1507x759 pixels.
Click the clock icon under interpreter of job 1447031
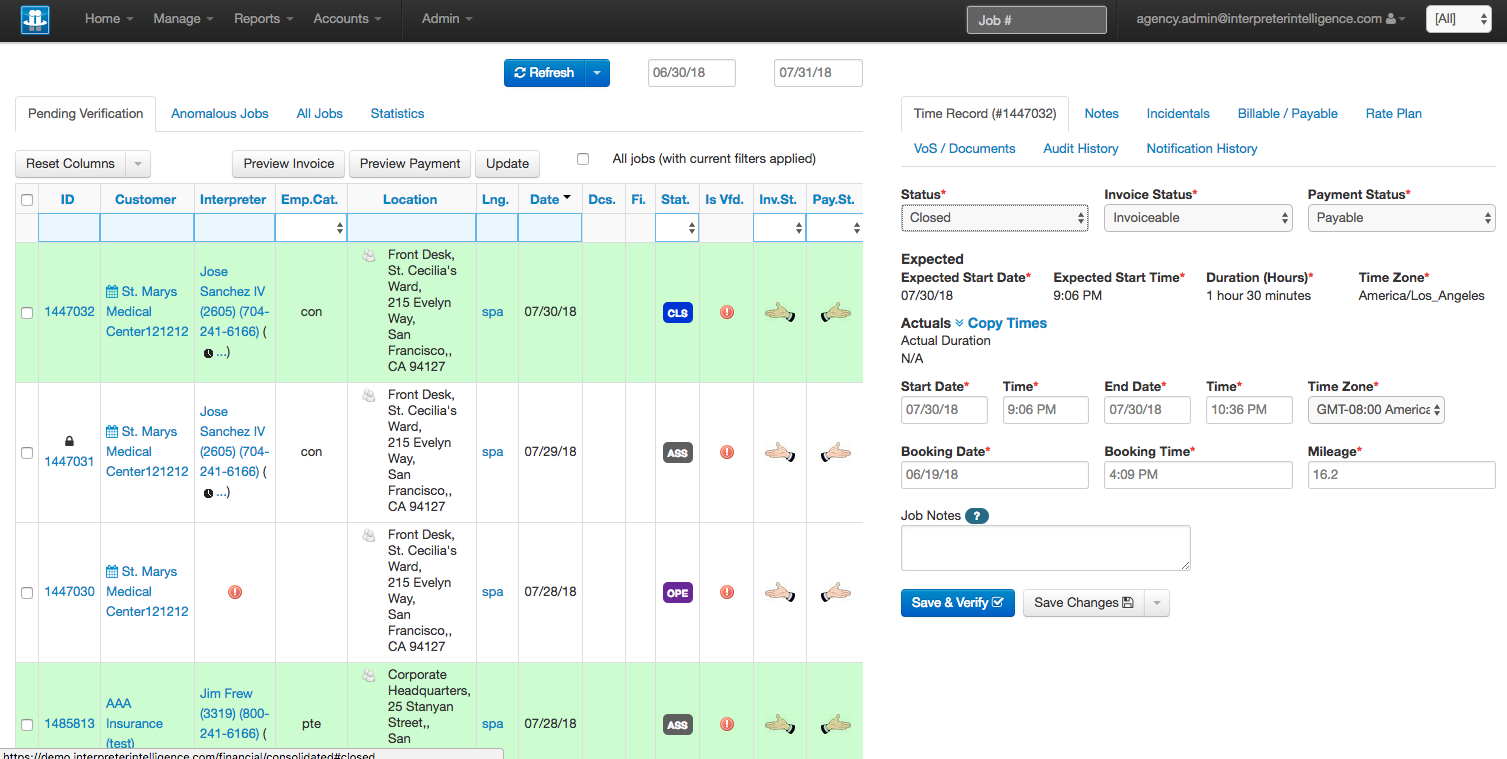pos(208,493)
